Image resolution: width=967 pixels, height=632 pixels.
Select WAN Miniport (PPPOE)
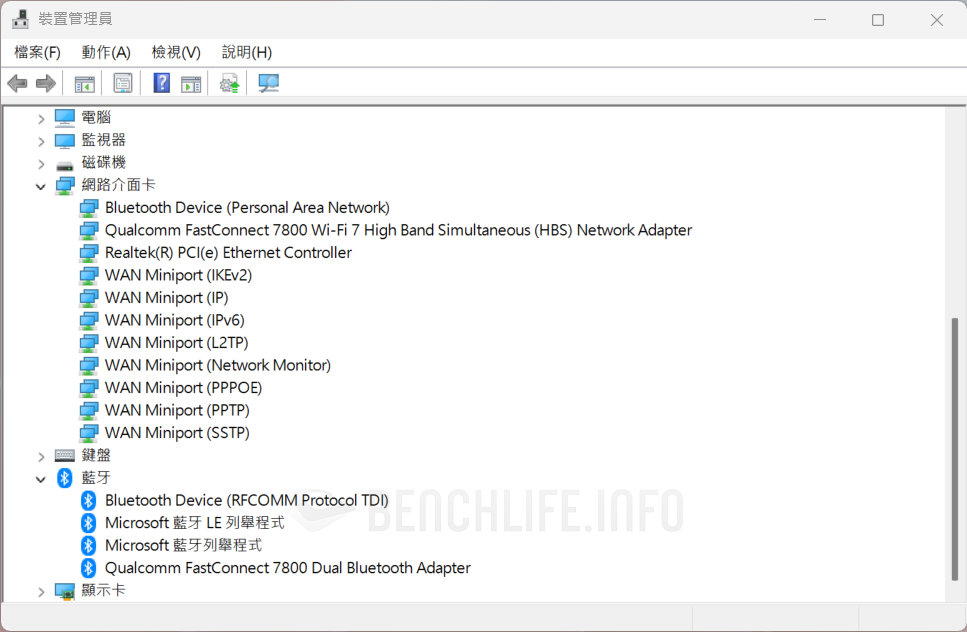tap(183, 388)
